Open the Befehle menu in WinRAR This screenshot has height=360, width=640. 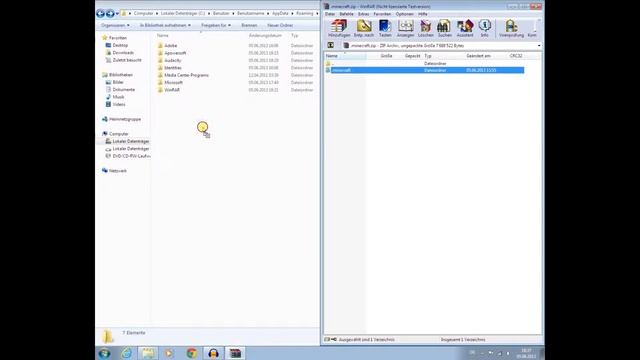[x=347, y=14]
